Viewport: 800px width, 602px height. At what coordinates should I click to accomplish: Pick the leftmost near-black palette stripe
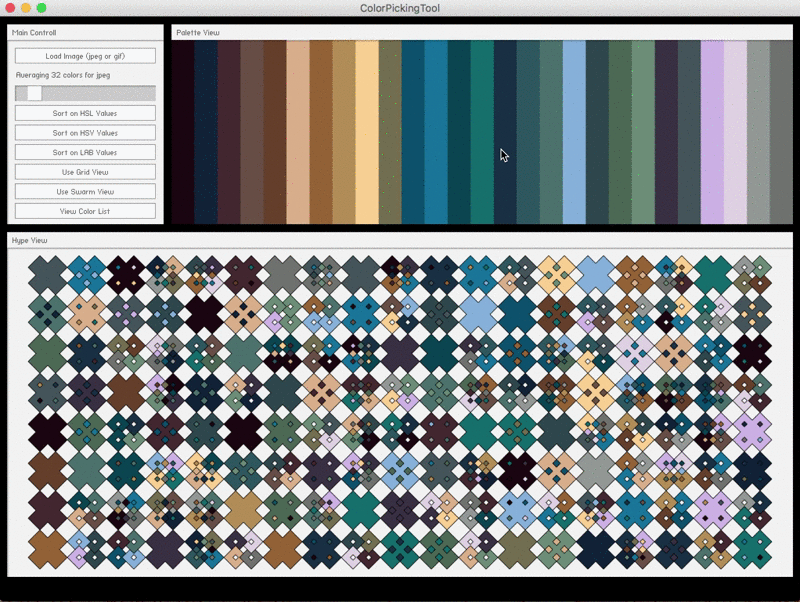pyautogui.click(x=183, y=132)
